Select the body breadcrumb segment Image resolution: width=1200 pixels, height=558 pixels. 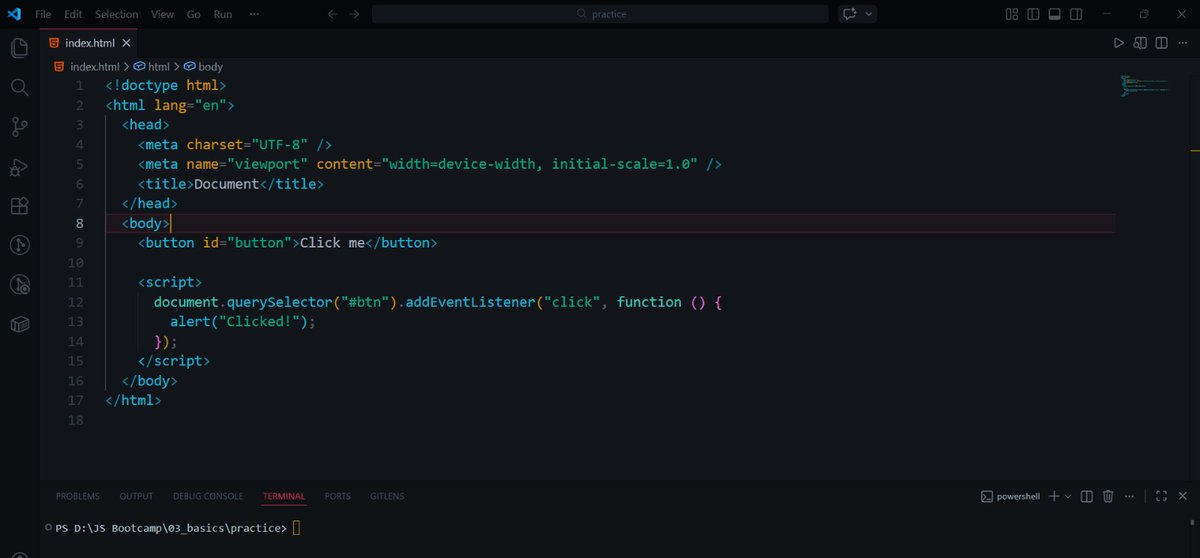(x=203, y=66)
